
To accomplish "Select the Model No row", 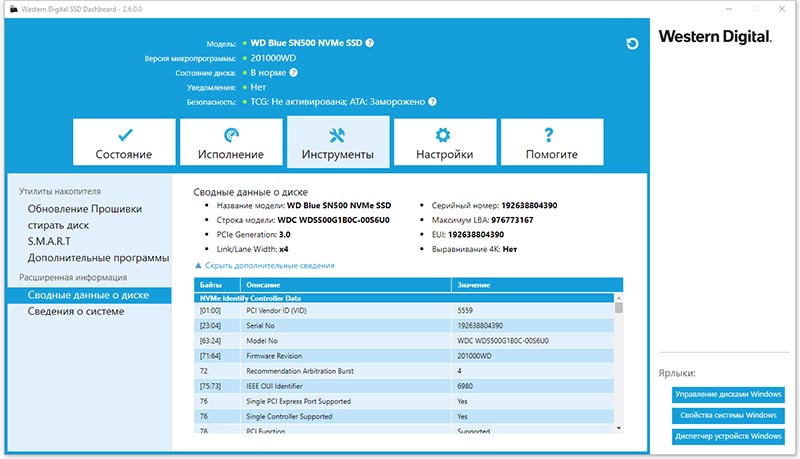I will [x=404, y=341].
